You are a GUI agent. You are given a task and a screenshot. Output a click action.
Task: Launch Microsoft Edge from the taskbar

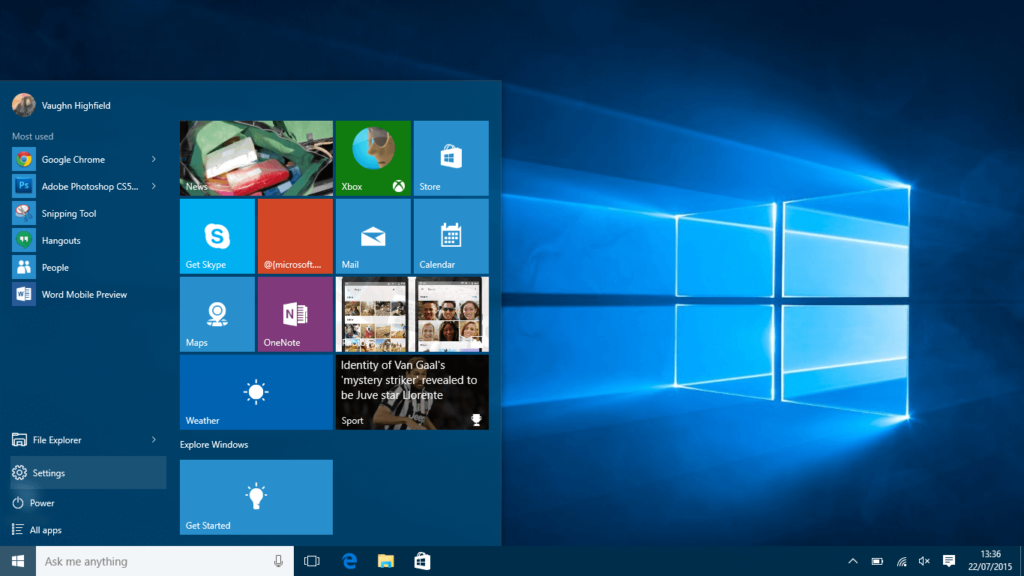(348, 561)
